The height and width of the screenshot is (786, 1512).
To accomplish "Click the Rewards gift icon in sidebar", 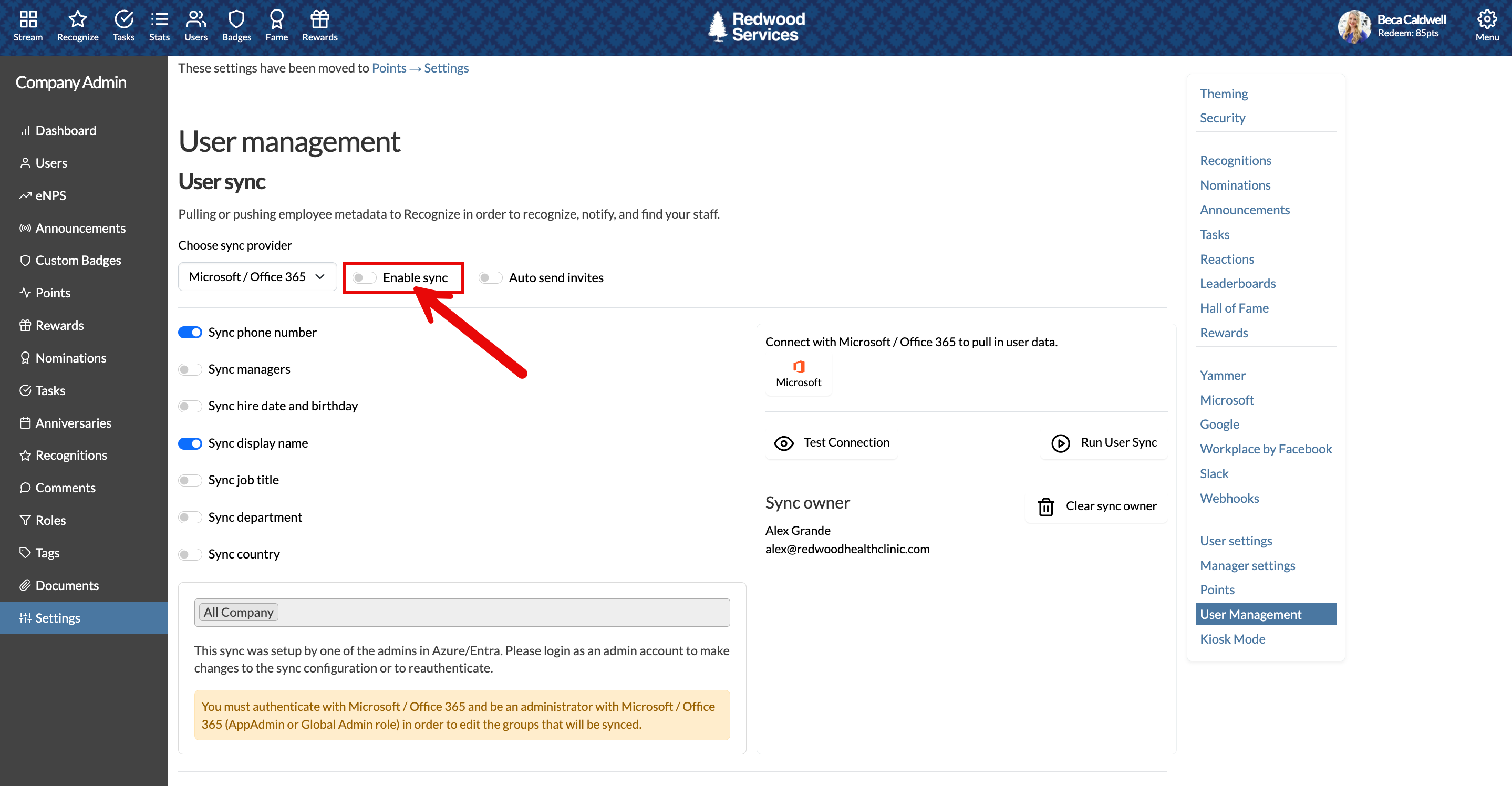I will [25, 325].
